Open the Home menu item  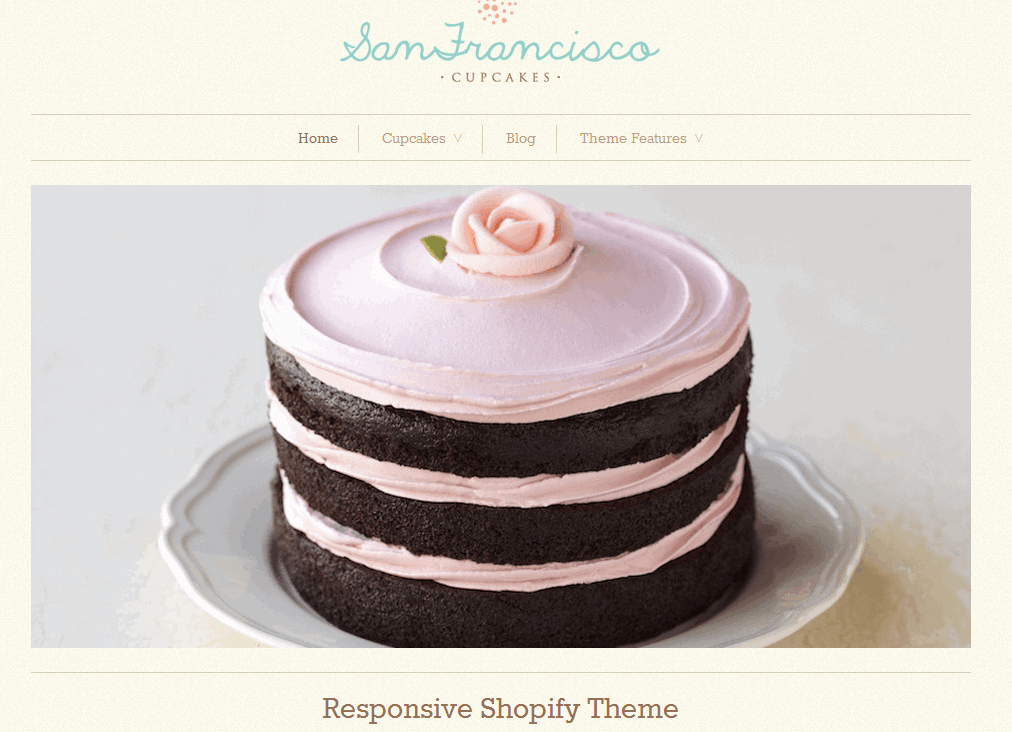(318, 138)
